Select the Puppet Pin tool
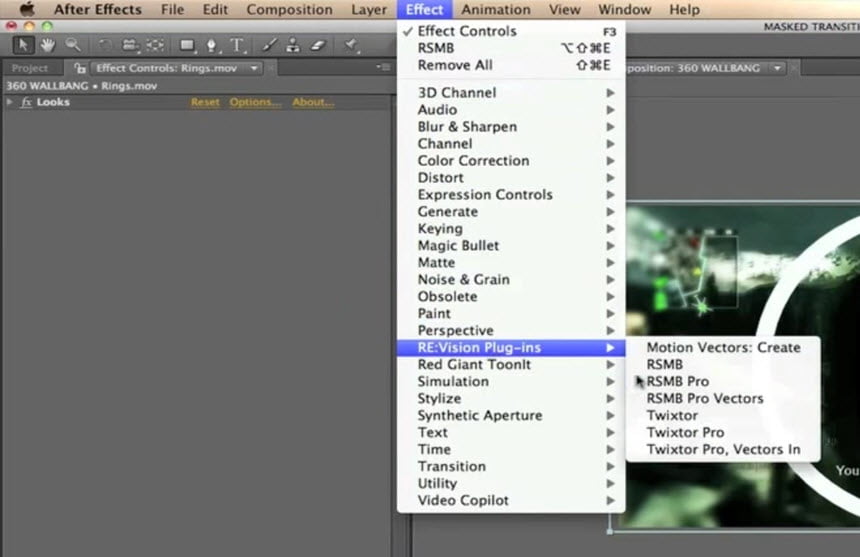Screen dimensions: 860x557 [351, 46]
